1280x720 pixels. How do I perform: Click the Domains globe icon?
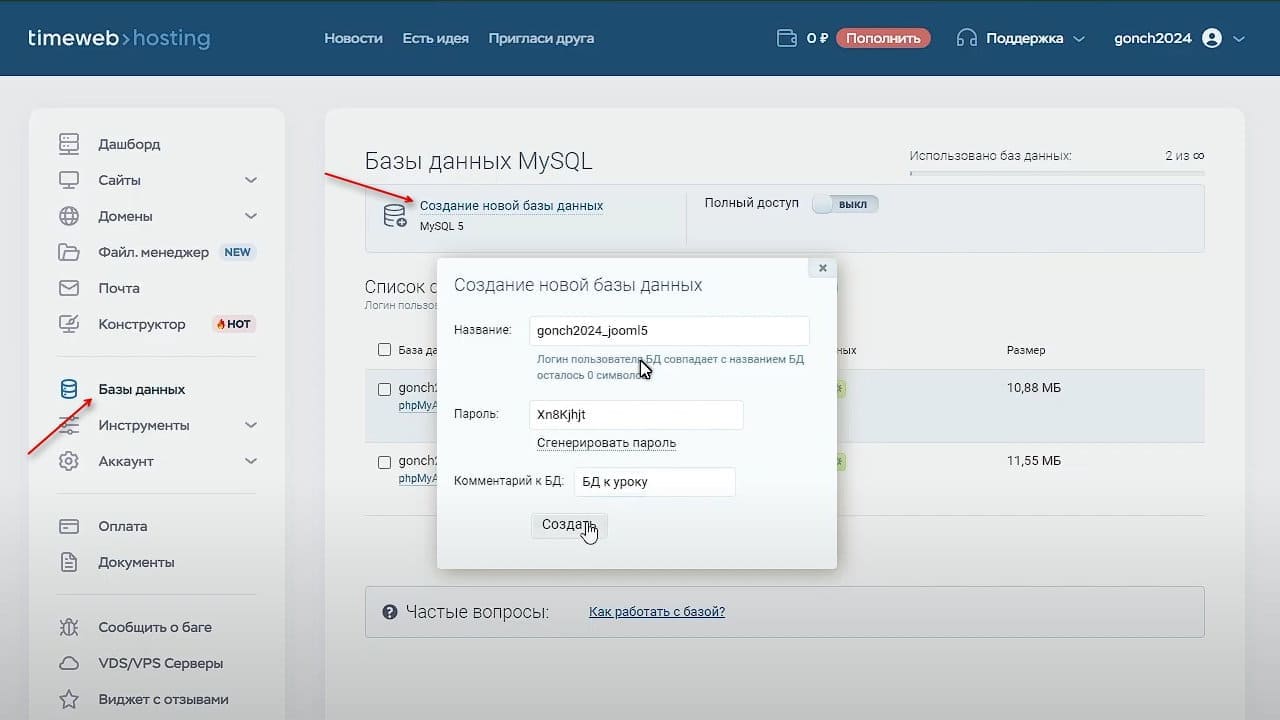[x=69, y=216]
